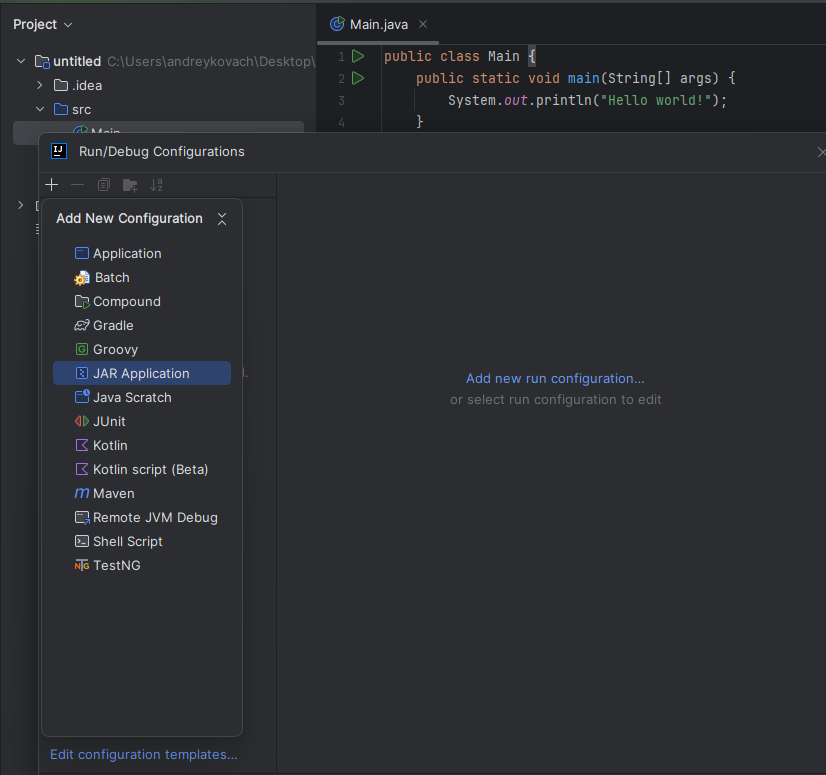
Task: Select the Compound configuration type
Action: tap(142, 301)
